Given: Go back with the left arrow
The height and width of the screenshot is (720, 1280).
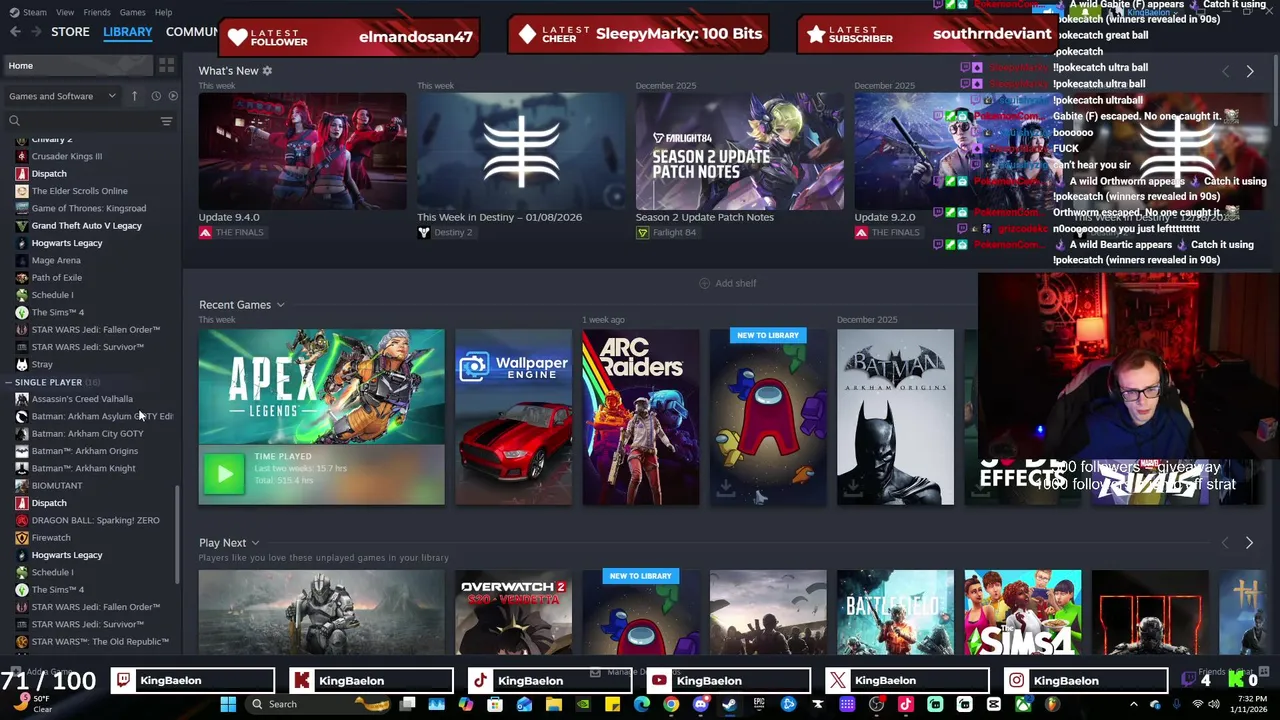Looking at the screenshot, I should tap(15, 32).
